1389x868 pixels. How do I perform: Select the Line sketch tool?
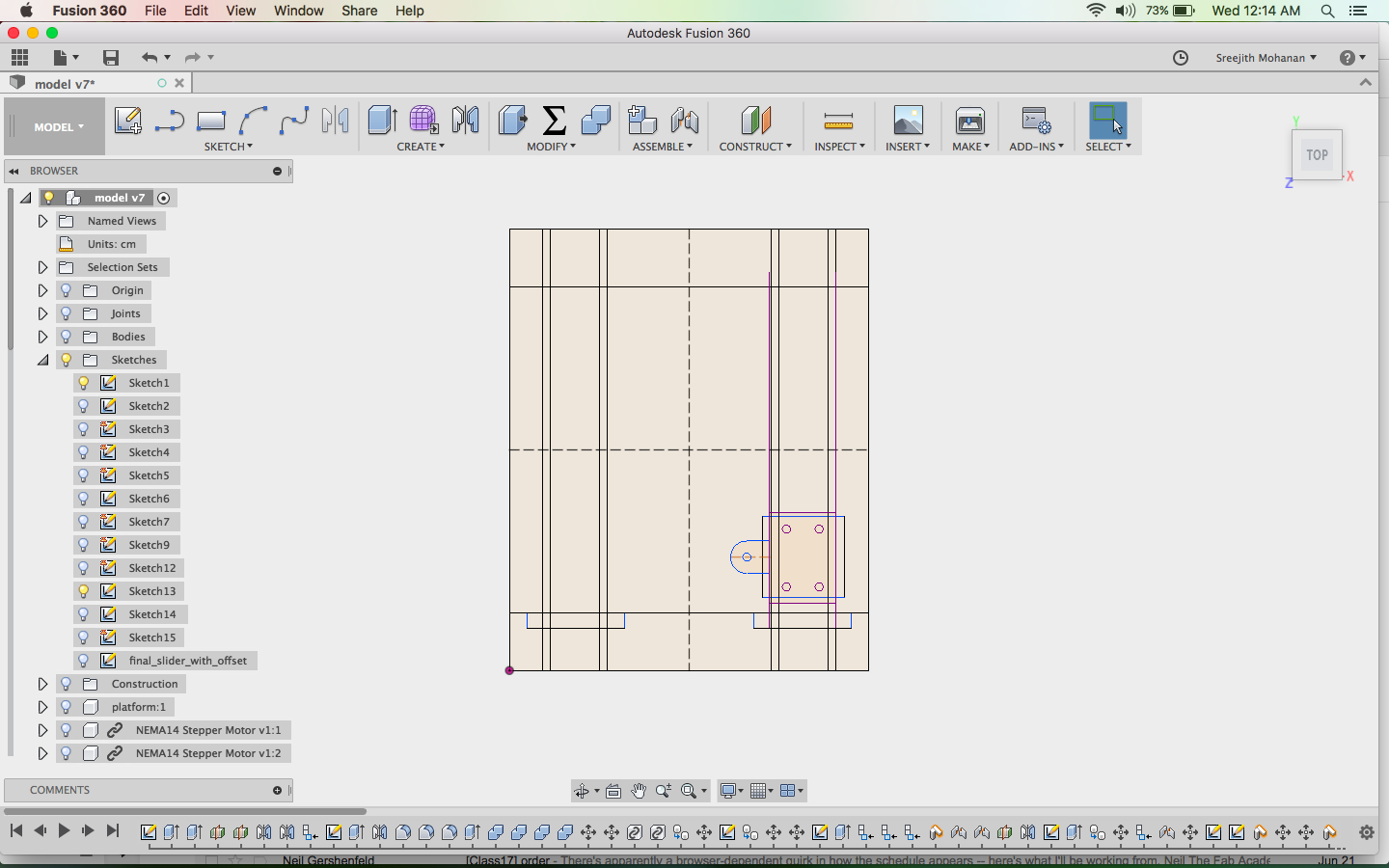tap(170, 121)
